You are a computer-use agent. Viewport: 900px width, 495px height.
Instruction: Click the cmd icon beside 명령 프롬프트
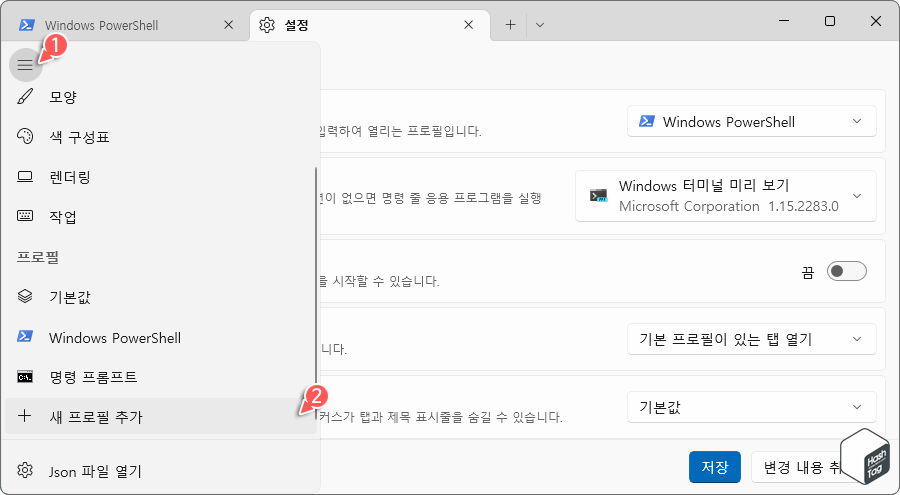click(25, 377)
